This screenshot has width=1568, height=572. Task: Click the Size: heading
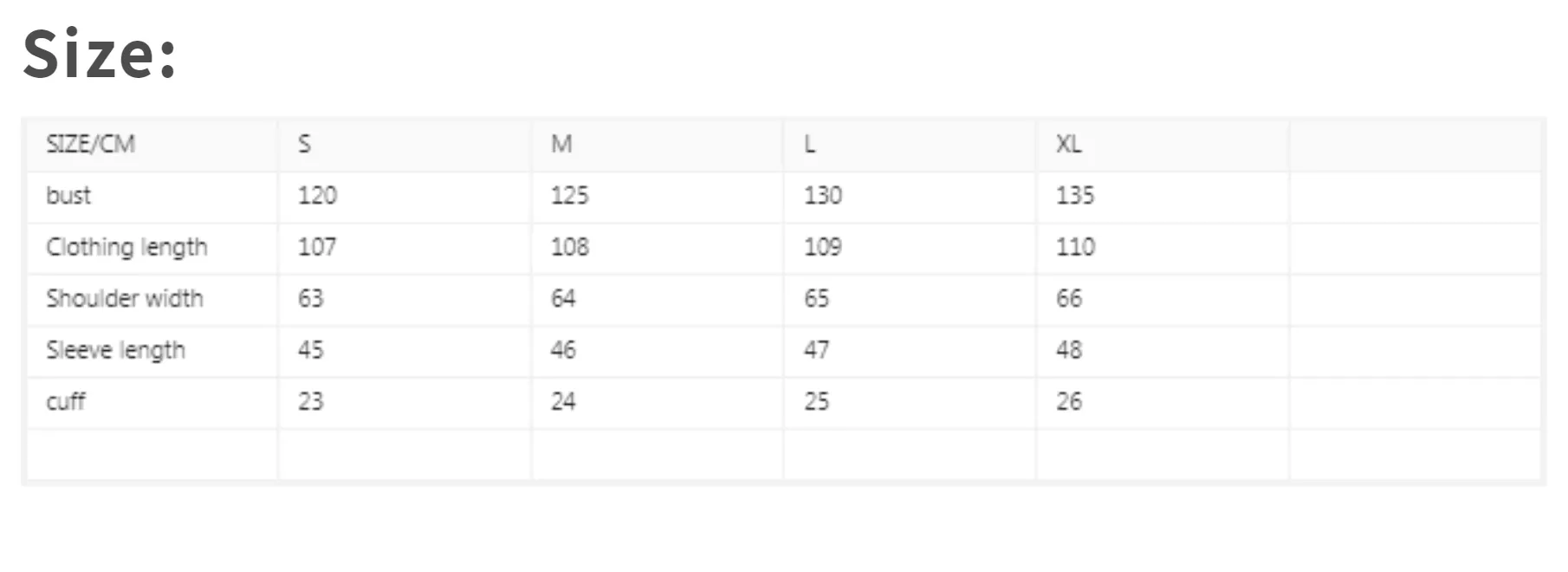100,55
